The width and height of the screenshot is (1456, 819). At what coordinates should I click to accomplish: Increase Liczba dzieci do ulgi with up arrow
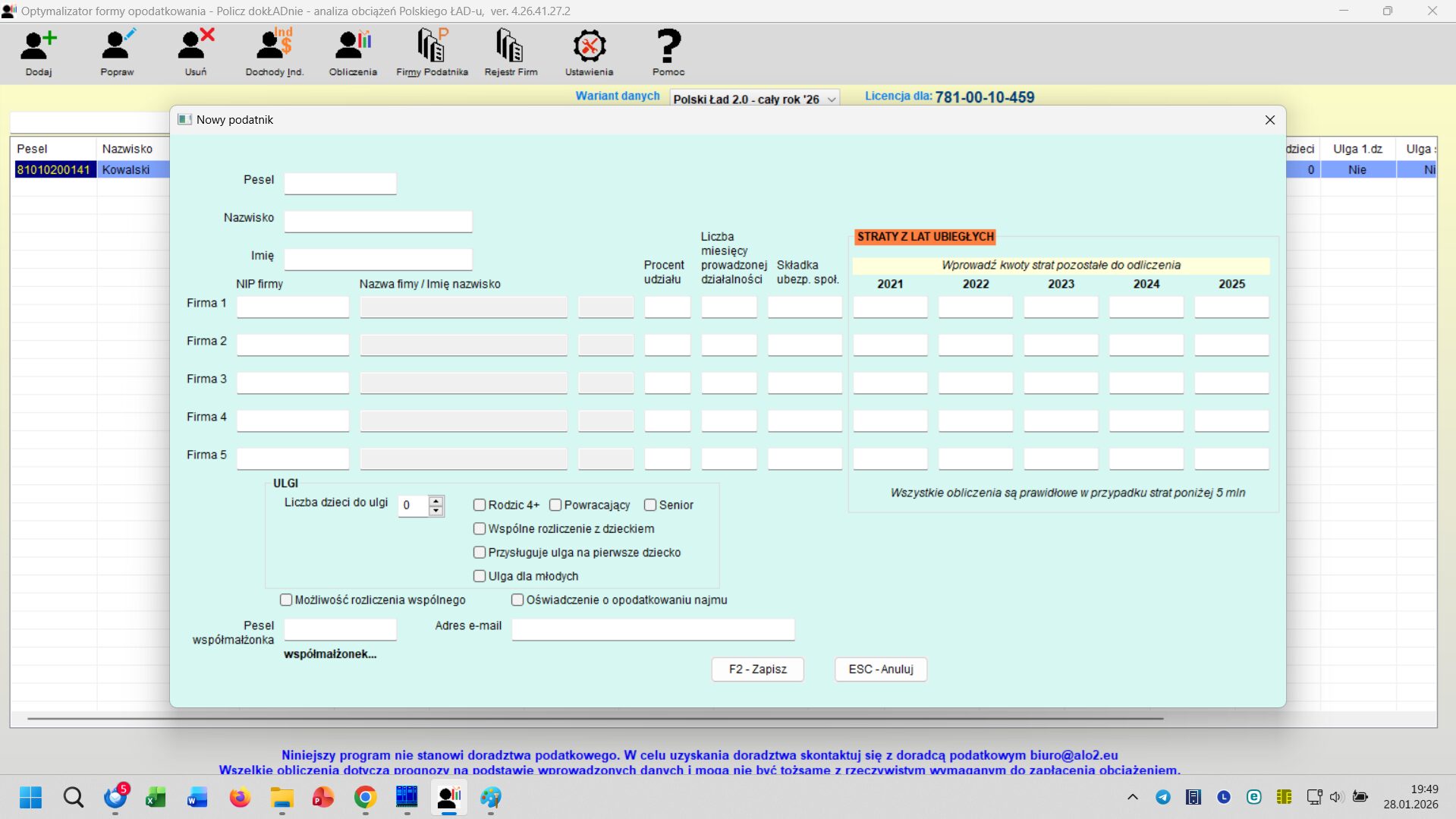436,500
